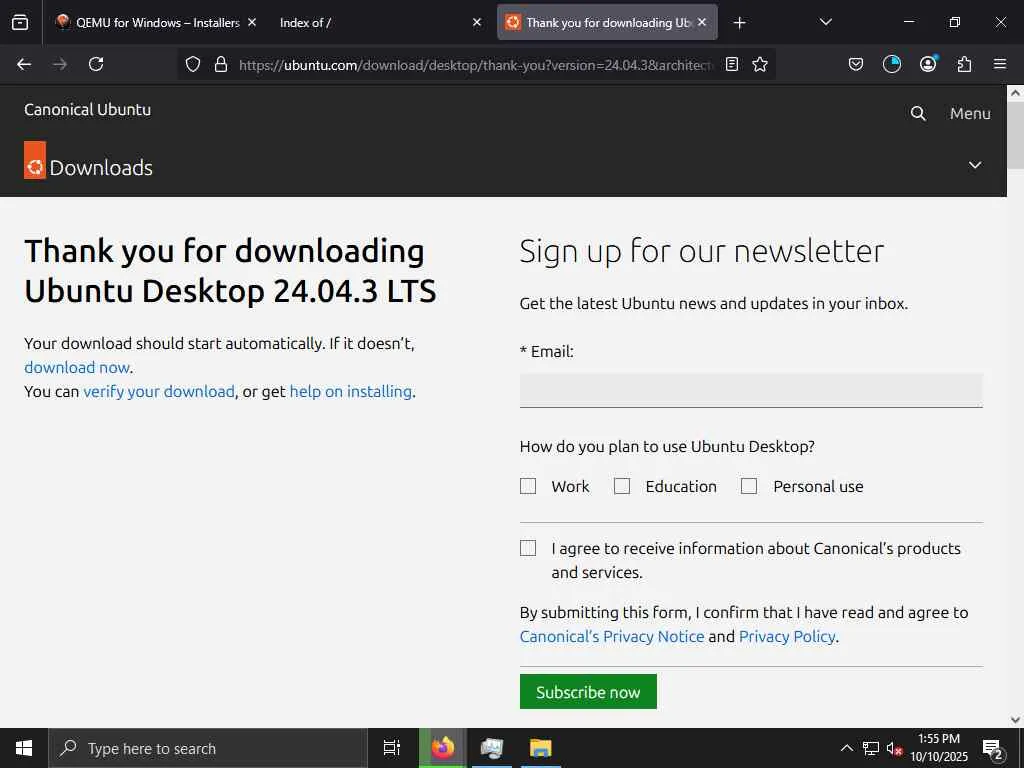
Task: Check the Personal use checkbox
Action: (749, 486)
